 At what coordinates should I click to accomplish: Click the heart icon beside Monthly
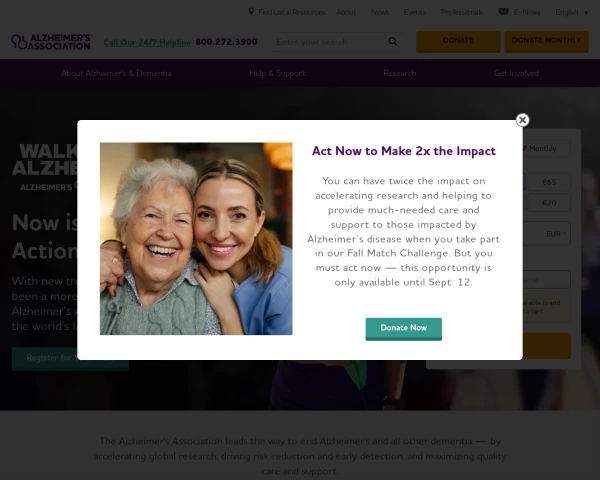[525, 148]
